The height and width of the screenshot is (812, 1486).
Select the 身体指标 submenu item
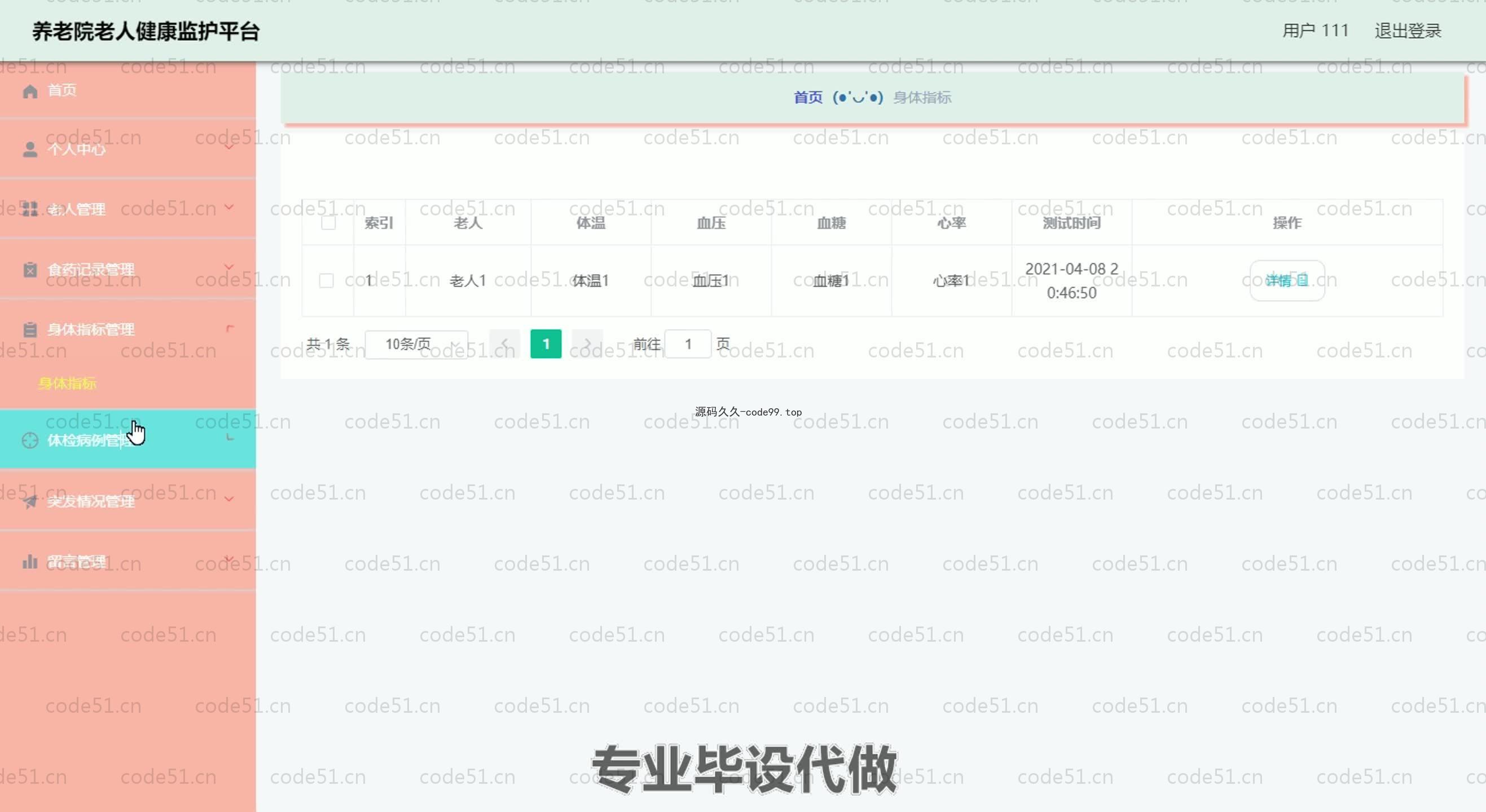[68, 383]
